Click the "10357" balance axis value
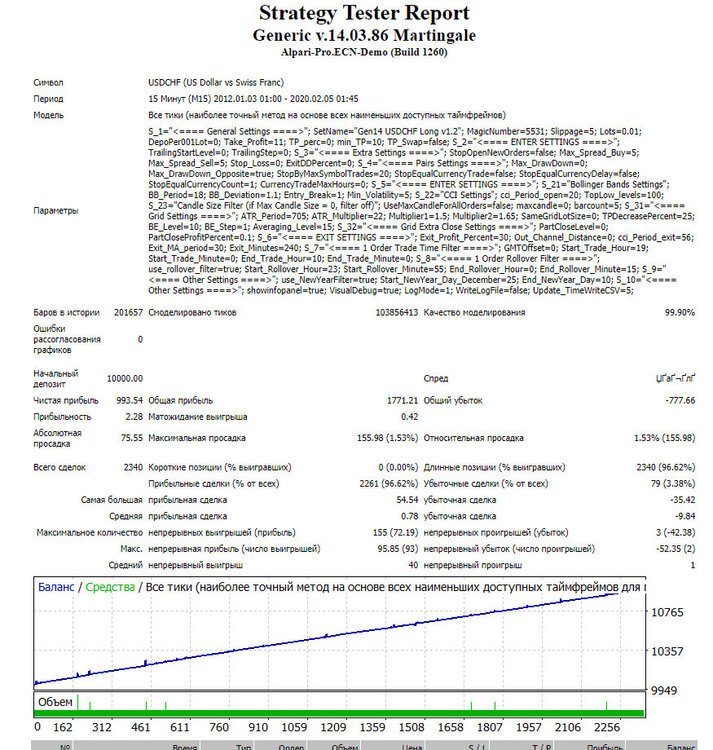Viewport: 713px width, 750px height. [x=667, y=651]
